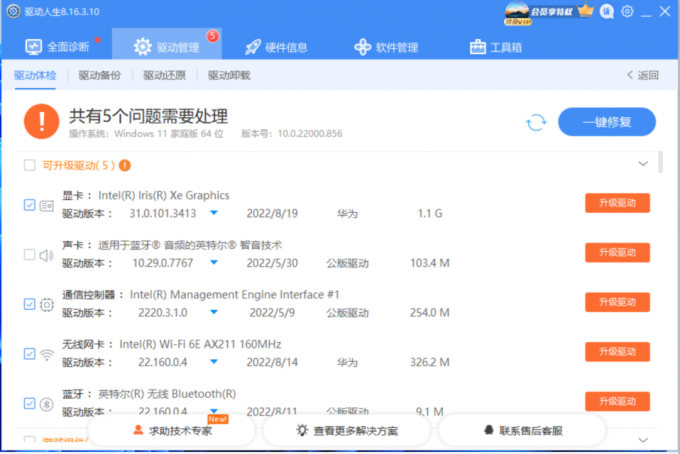The height and width of the screenshot is (454, 680).
Task: Click the 硬件信息 rocket icon
Action: point(253,47)
